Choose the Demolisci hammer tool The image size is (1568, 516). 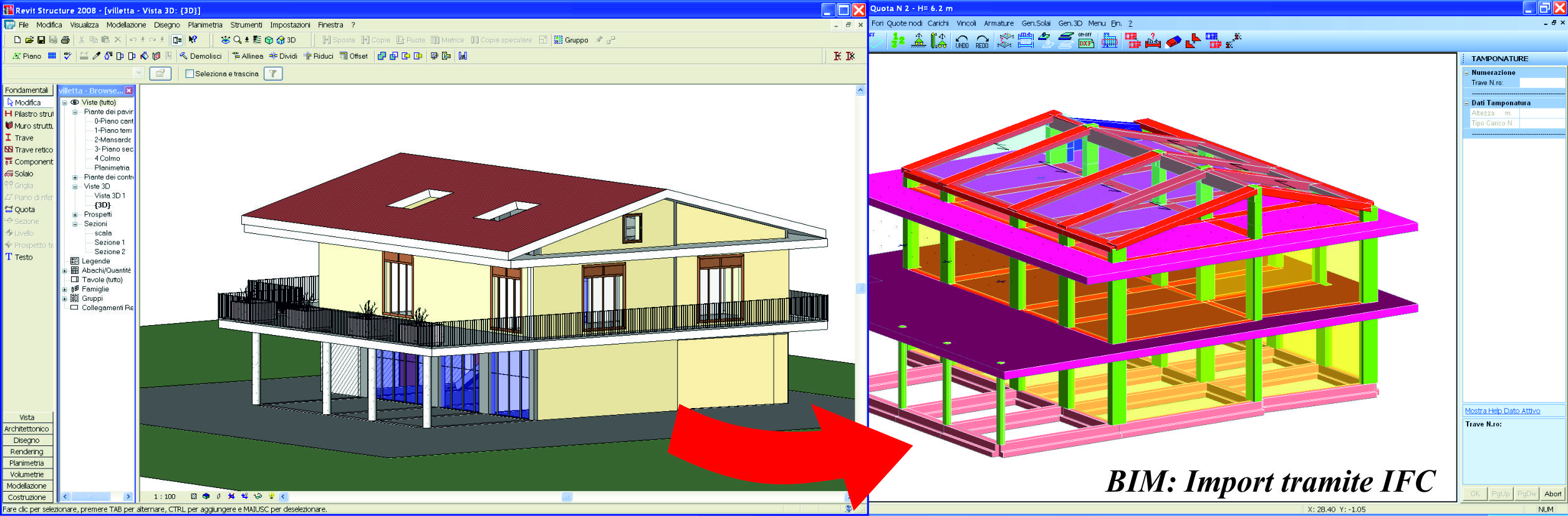201,56
